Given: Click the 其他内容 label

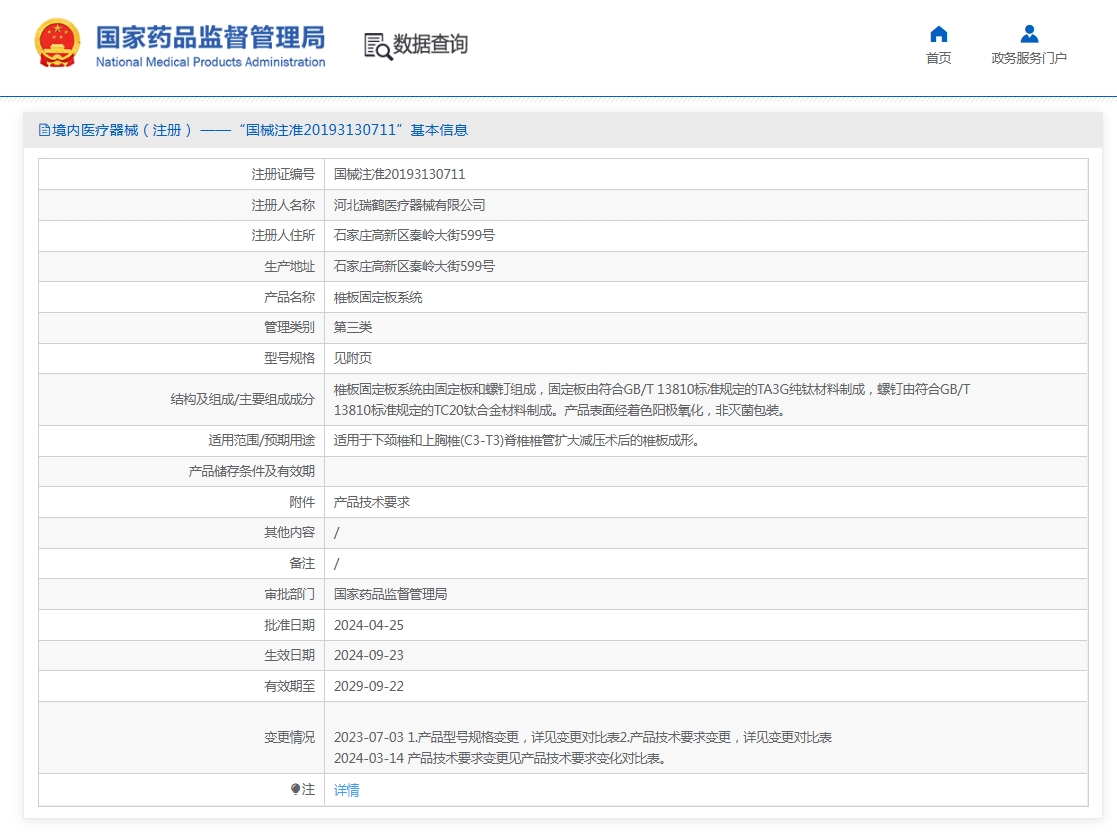Looking at the screenshot, I should [x=289, y=532].
